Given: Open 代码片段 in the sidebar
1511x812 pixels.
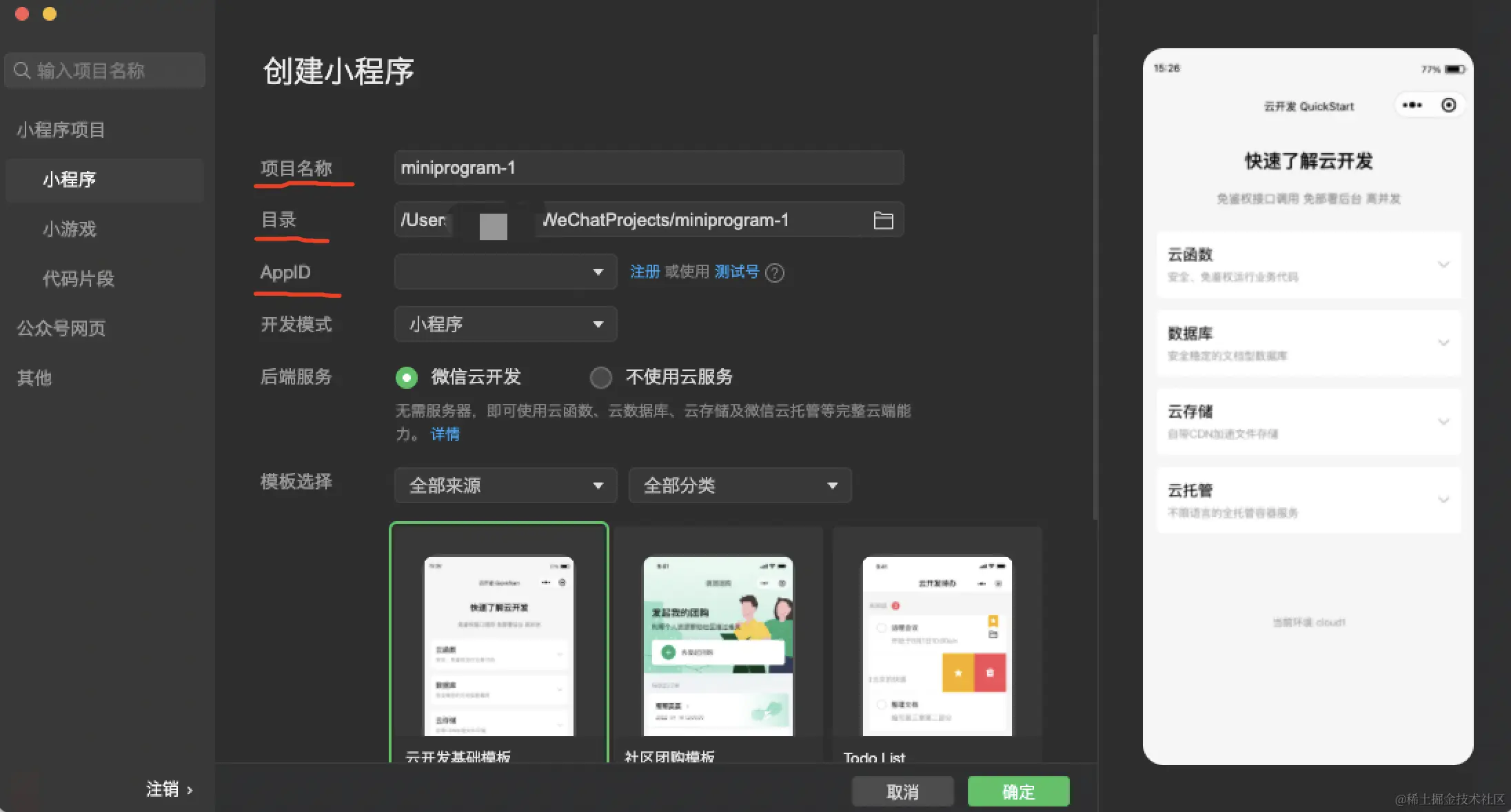Looking at the screenshot, I should (x=78, y=278).
